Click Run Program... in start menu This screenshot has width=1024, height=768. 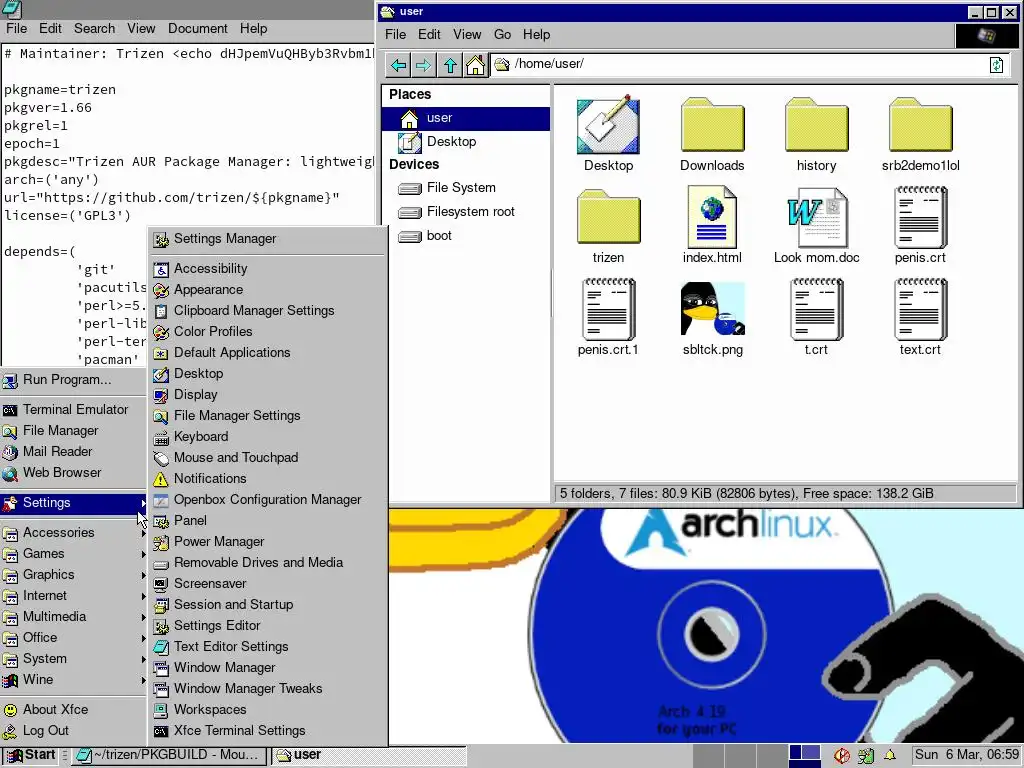(74, 380)
